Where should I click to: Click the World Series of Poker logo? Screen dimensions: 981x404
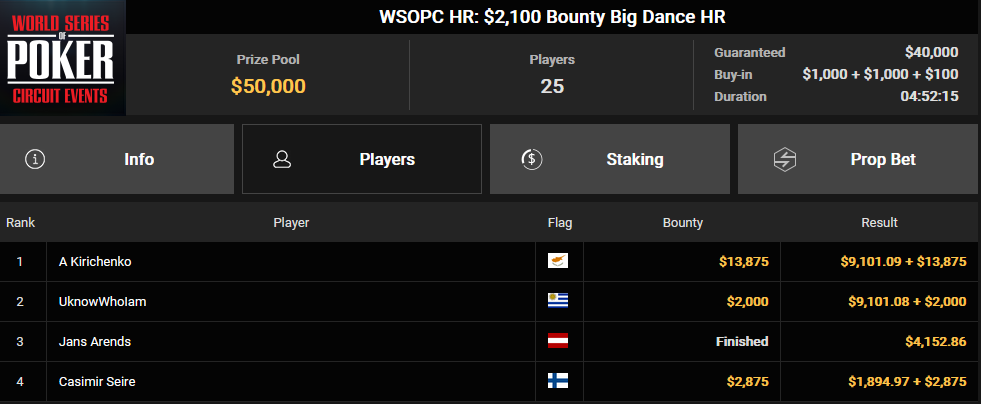point(61,58)
